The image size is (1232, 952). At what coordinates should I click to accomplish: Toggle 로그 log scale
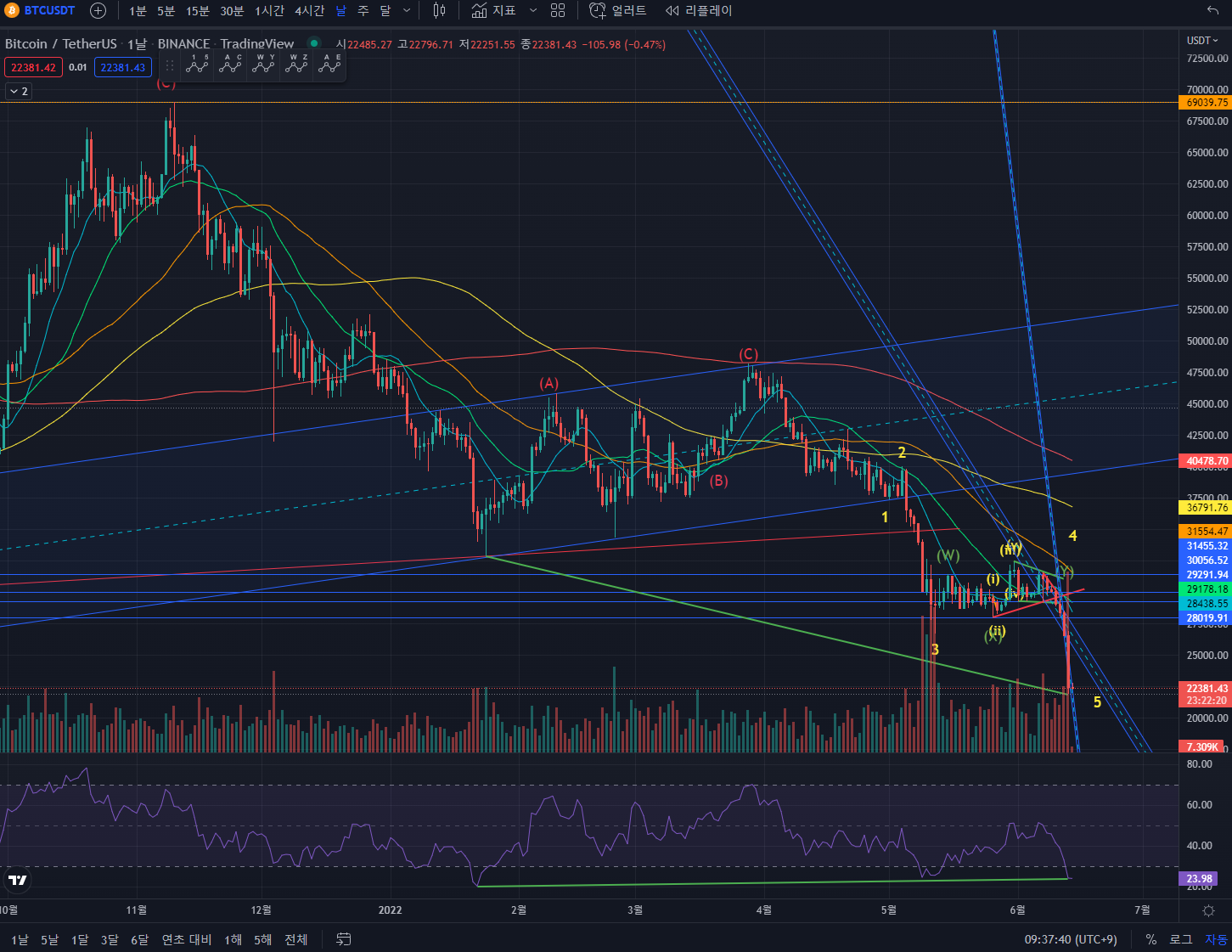pos(1180,939)
